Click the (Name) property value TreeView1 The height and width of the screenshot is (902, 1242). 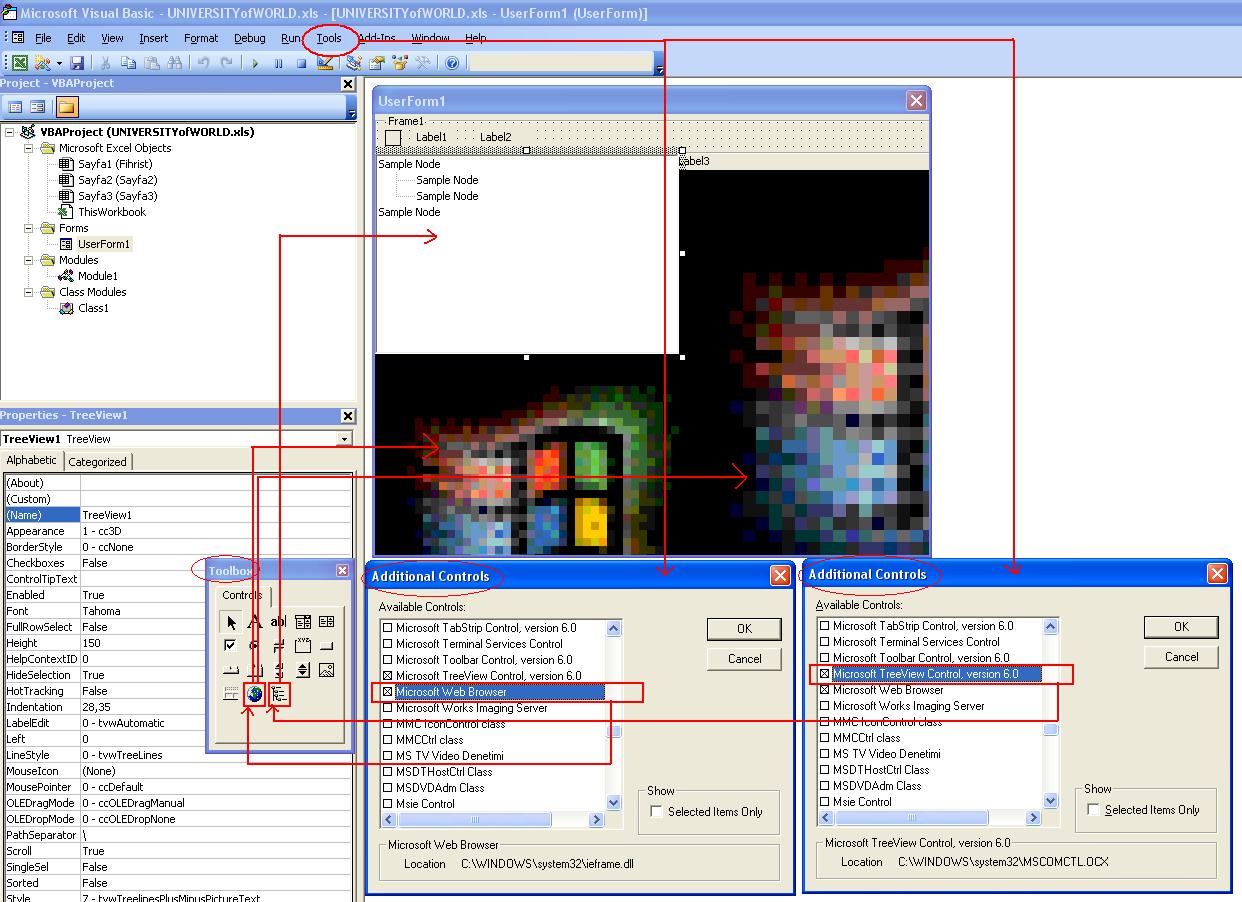point(216,515)
